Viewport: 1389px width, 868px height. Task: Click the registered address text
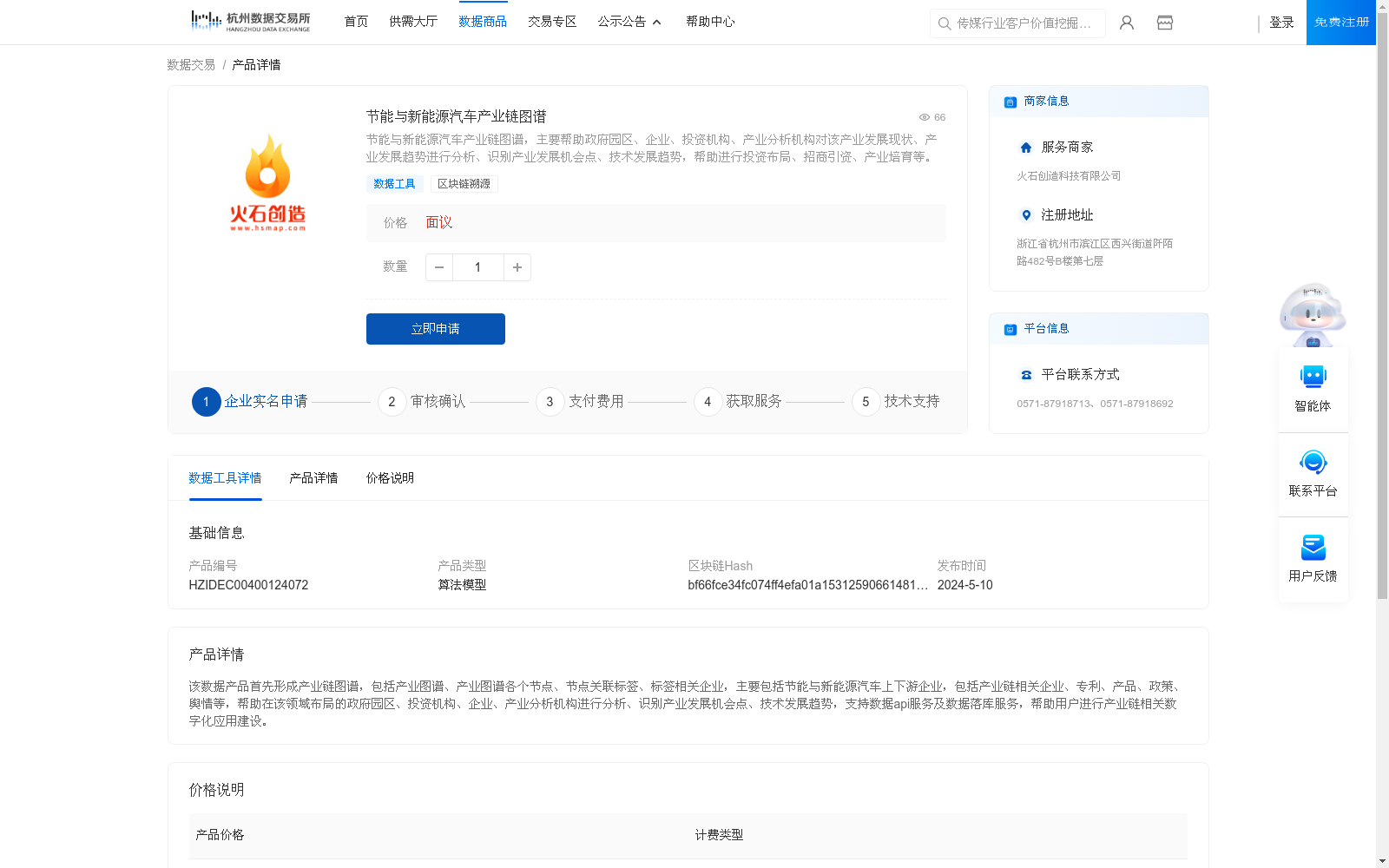coord(1095,253)
